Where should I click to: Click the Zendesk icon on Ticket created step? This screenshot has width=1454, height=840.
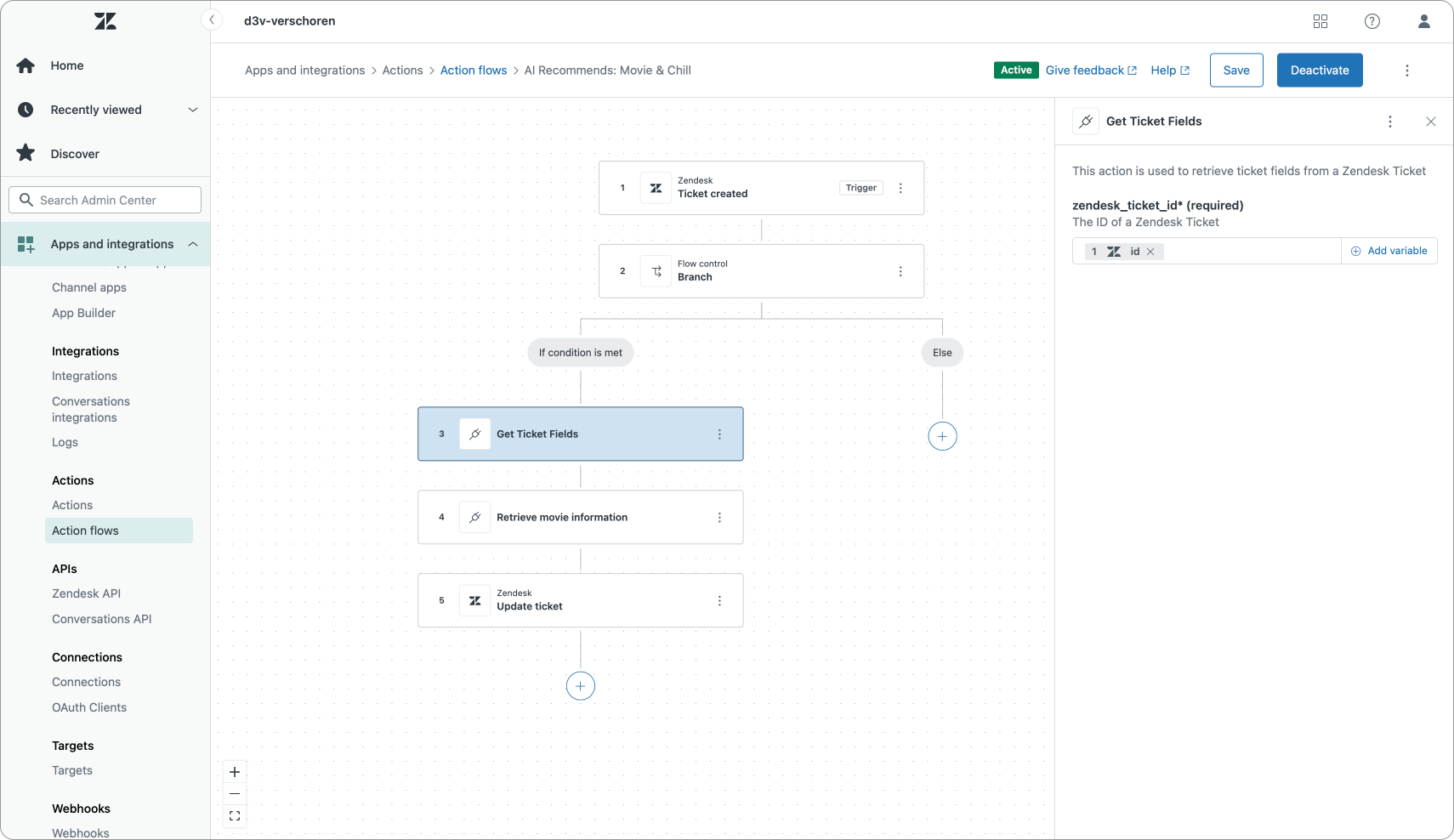(x=656, y=188)
